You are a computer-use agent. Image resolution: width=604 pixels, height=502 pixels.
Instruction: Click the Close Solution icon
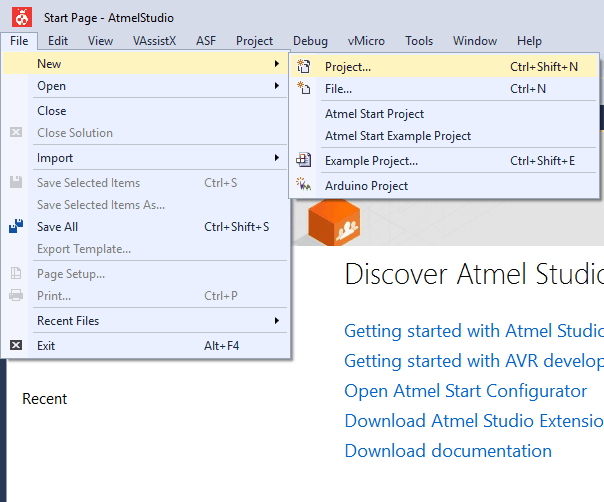click(x=16, y=132)
